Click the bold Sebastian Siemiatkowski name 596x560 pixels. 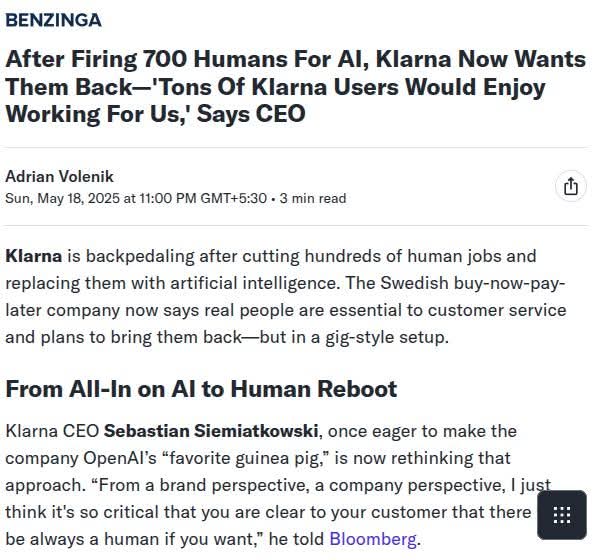coord(211,431)
